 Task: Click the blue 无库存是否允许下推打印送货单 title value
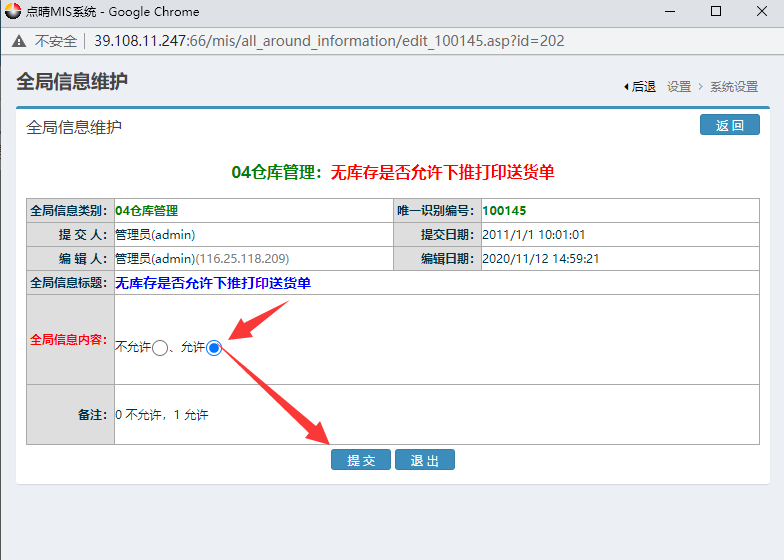[x=213, y=283]
